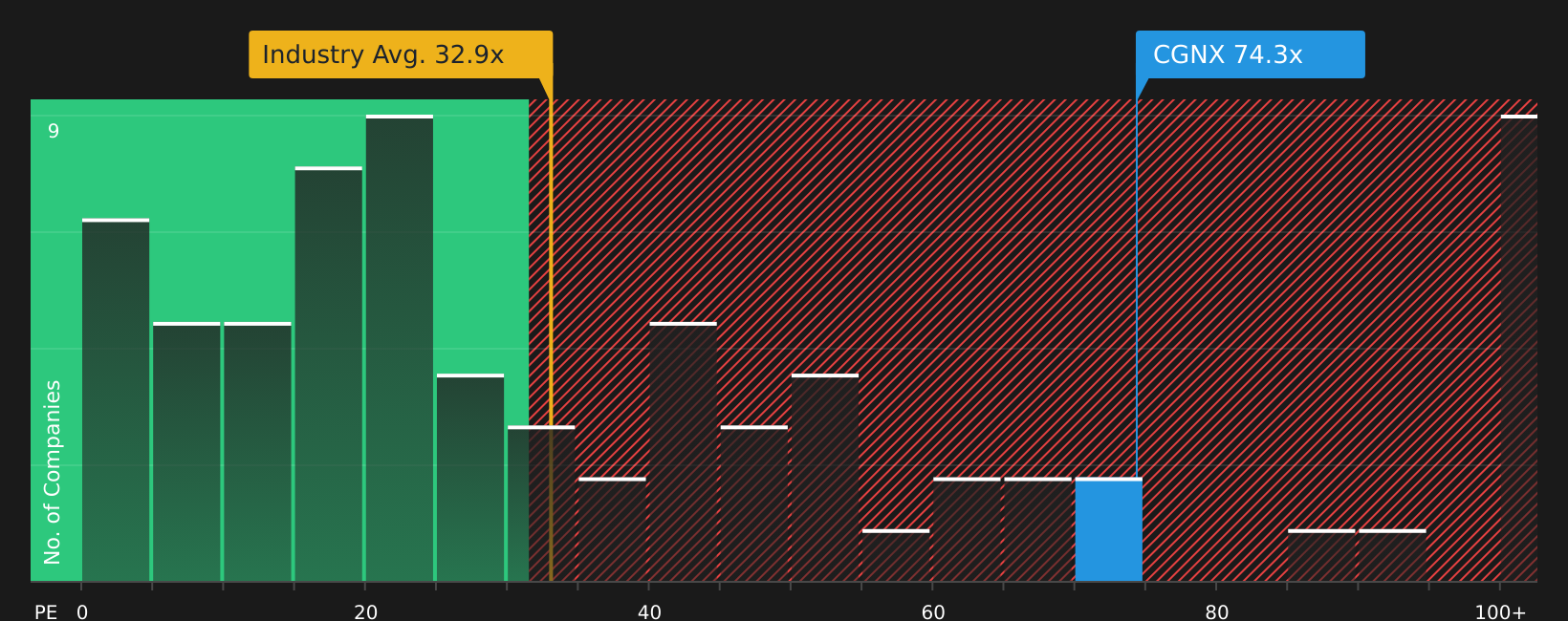Select the blue CGNX histogram bar
This screenshot has width=1568, height=621.
point(1109,529)
